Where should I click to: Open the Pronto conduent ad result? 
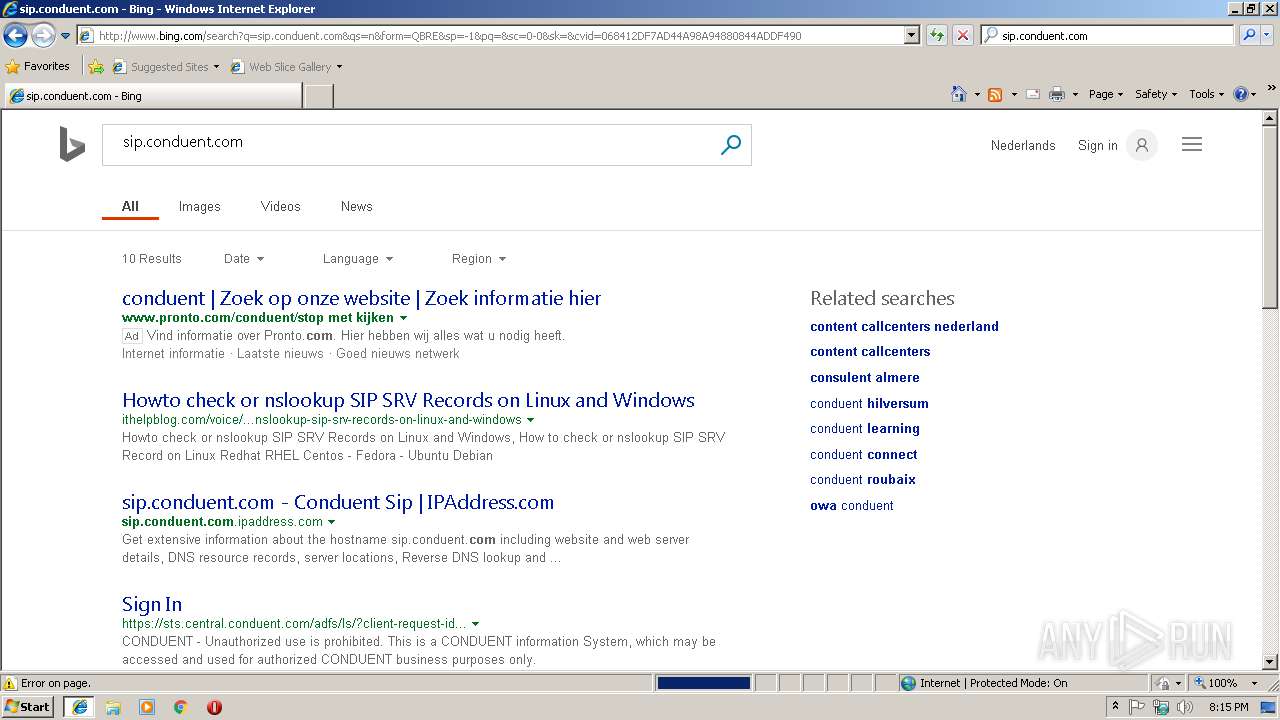pos(361,298)
